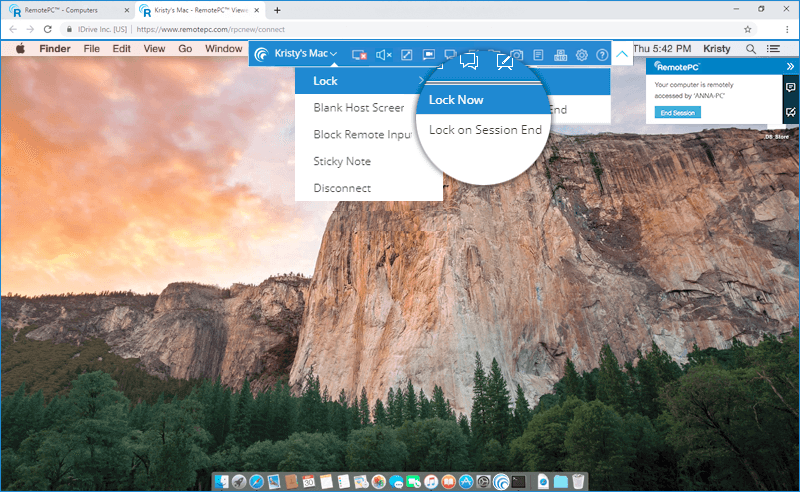The image size is (800, 492).
Task: Select Lock Now from the submenu
Action: click(x=456, y=100)
